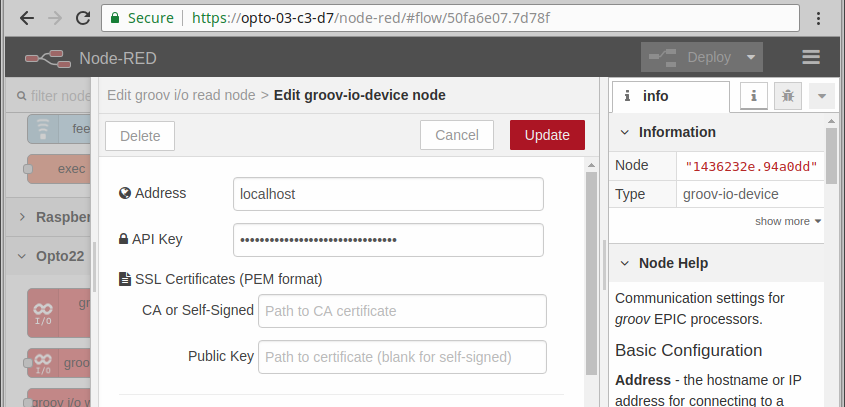Viewport: 845px width, 407px height.
Task: Open the Node-RED hamburger menu
Action: click(x=811, y=57)
